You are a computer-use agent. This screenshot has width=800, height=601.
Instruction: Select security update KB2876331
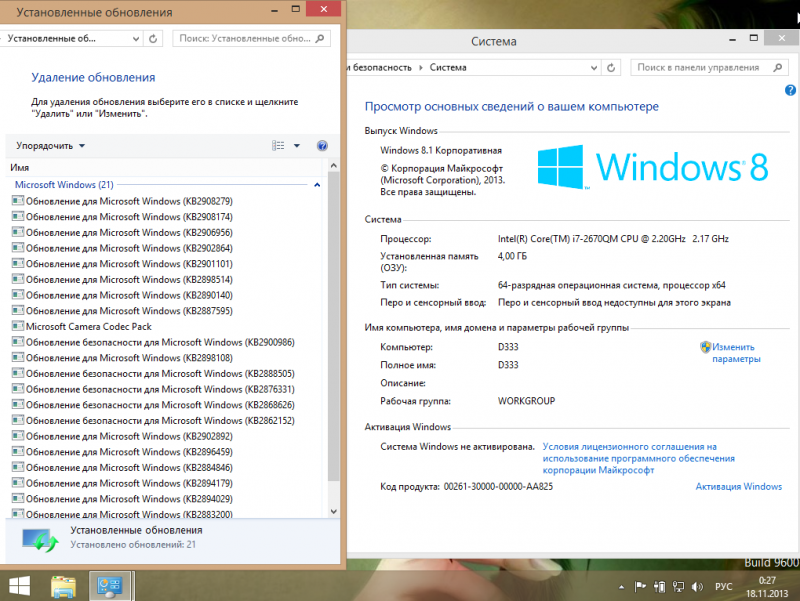coord(153,389)
